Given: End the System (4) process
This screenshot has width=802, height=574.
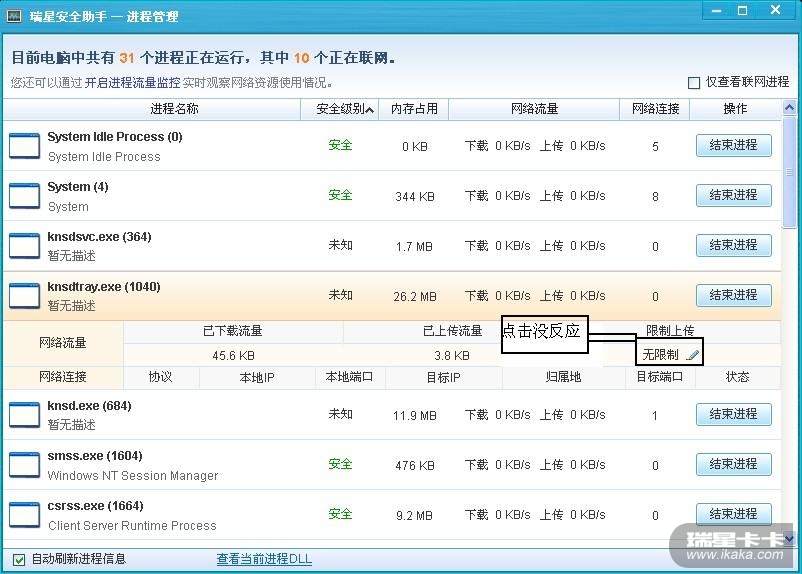Looking at the screenshot, I should click(x=733, y=195).
